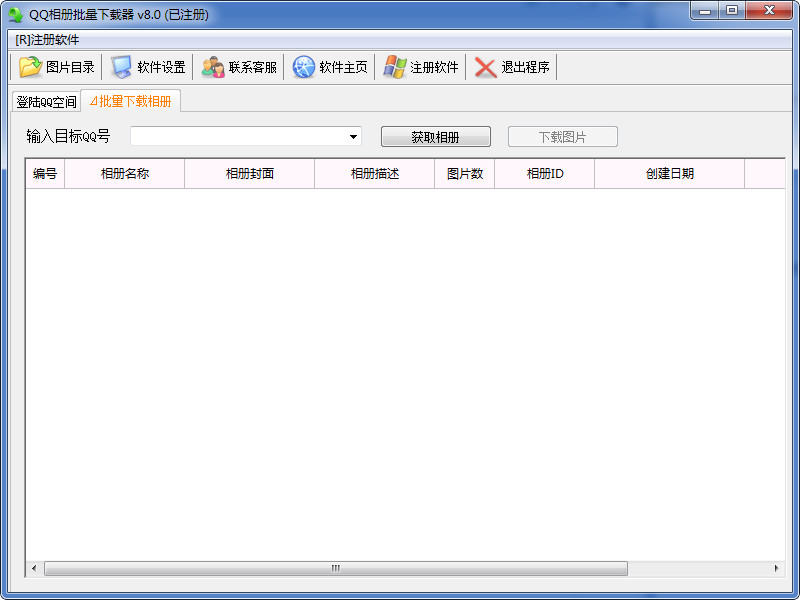Click the red X 退出程序 icon

click(485, 67)
